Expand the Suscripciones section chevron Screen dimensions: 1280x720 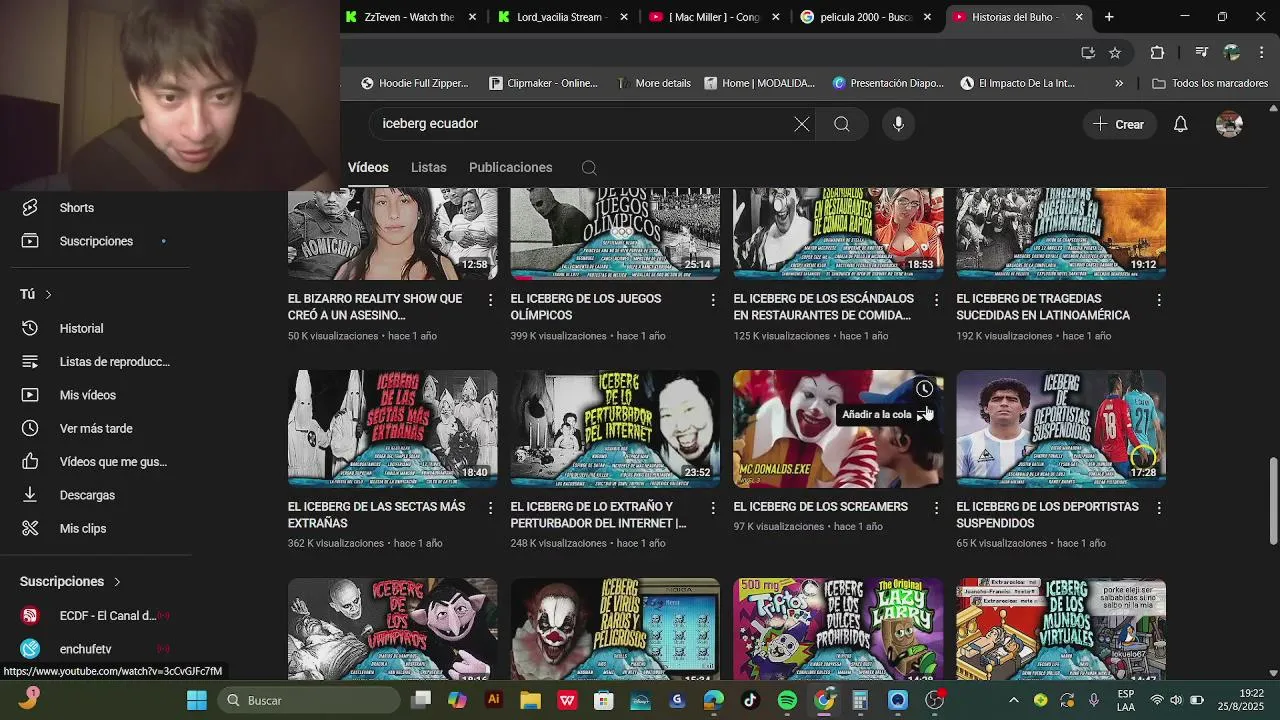click(x=117, y=581)
